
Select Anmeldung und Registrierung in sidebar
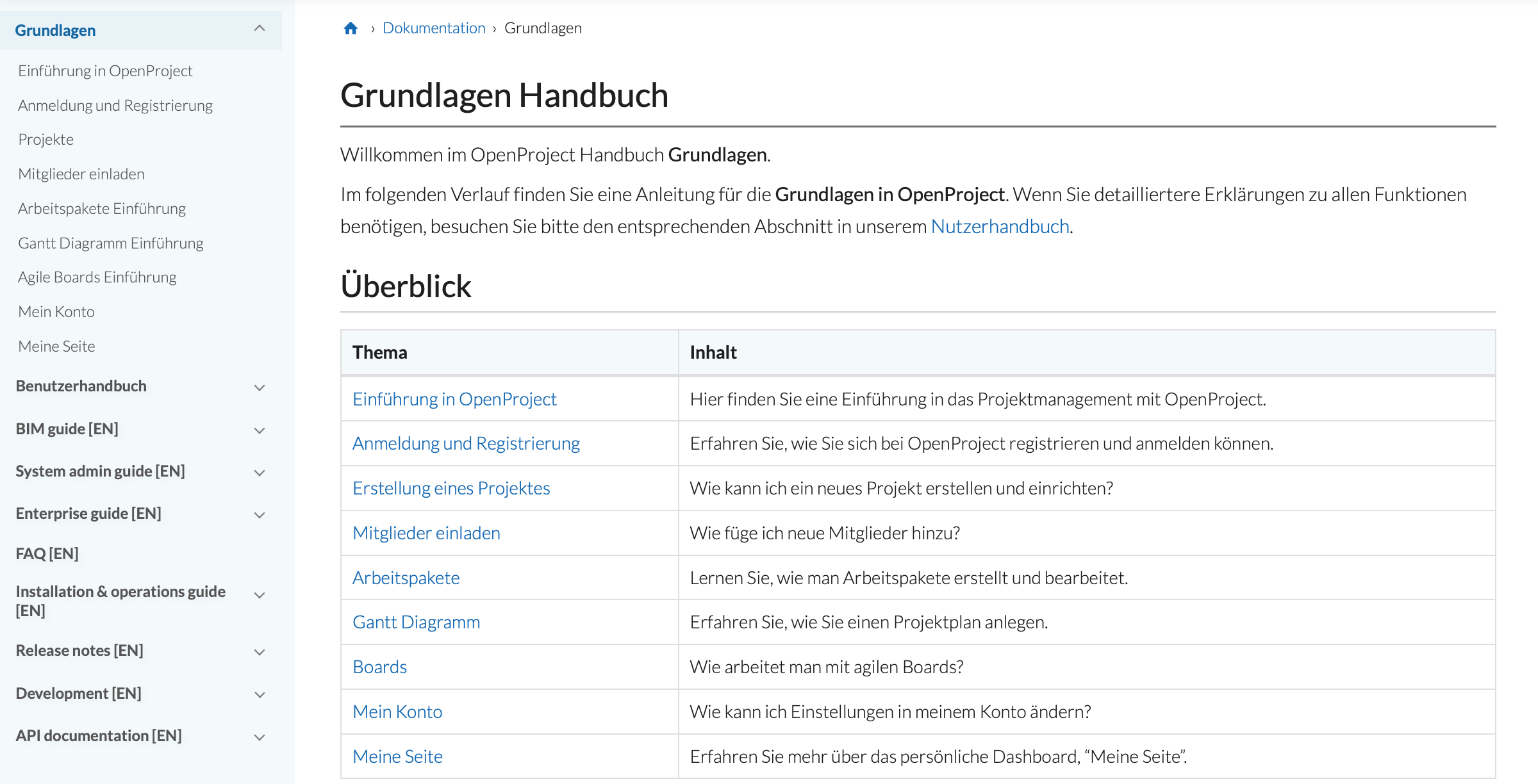115,106
